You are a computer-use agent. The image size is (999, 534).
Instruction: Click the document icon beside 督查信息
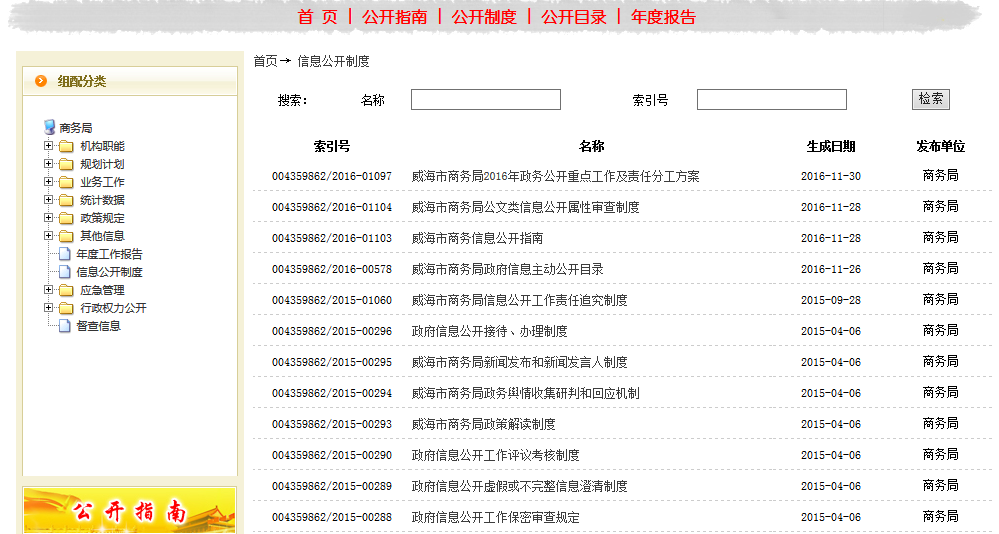[x=65, y=326]
